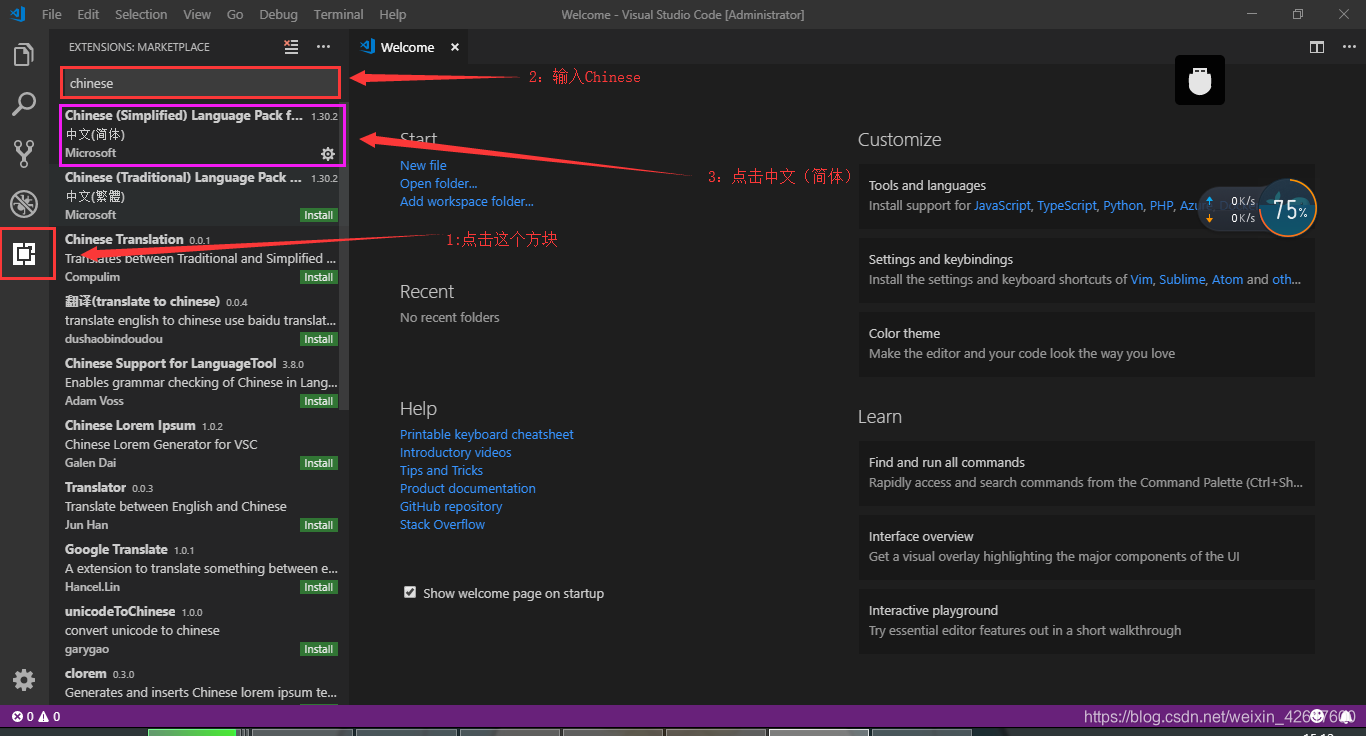The width and height of the screenshot is (1366, 736).
Task: Open GitHub repository link
Action: pos(451,506)
